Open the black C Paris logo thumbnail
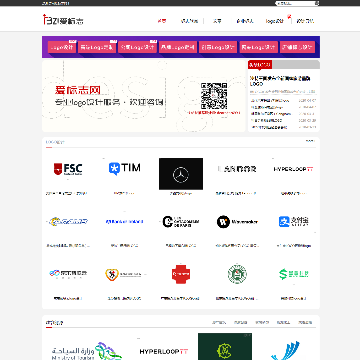Image resolution: width=360 pixels, height=360 pixels. pyautogui.click(x=181, y=222)
